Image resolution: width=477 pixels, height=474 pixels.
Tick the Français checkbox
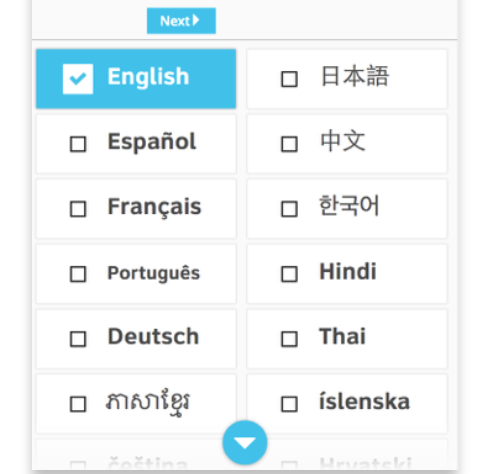(78, 209)
